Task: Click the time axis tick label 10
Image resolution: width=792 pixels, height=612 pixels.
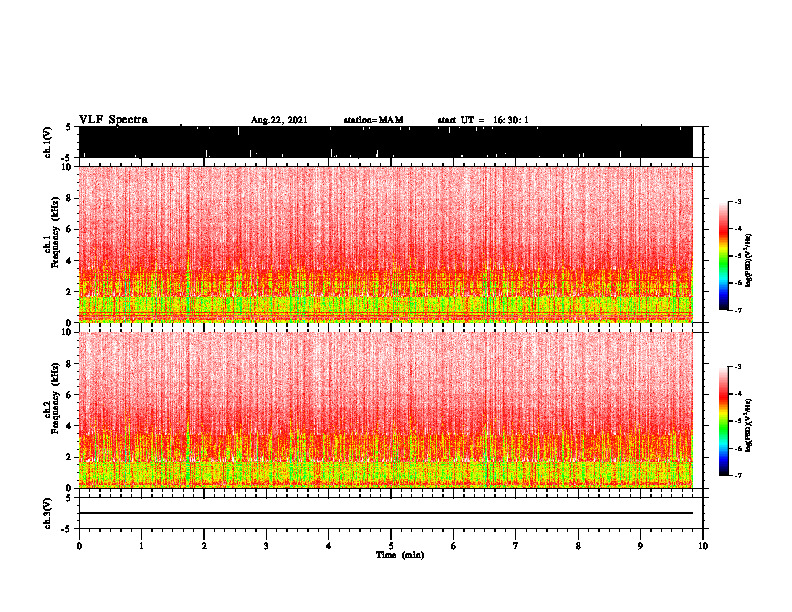Action: tap(703, 546)
